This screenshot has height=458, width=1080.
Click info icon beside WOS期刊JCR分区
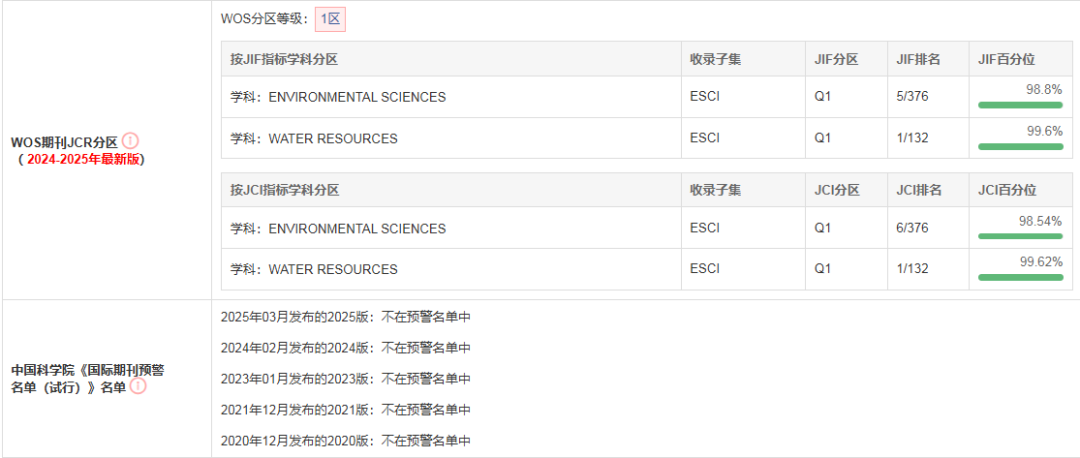coord(130,141)
